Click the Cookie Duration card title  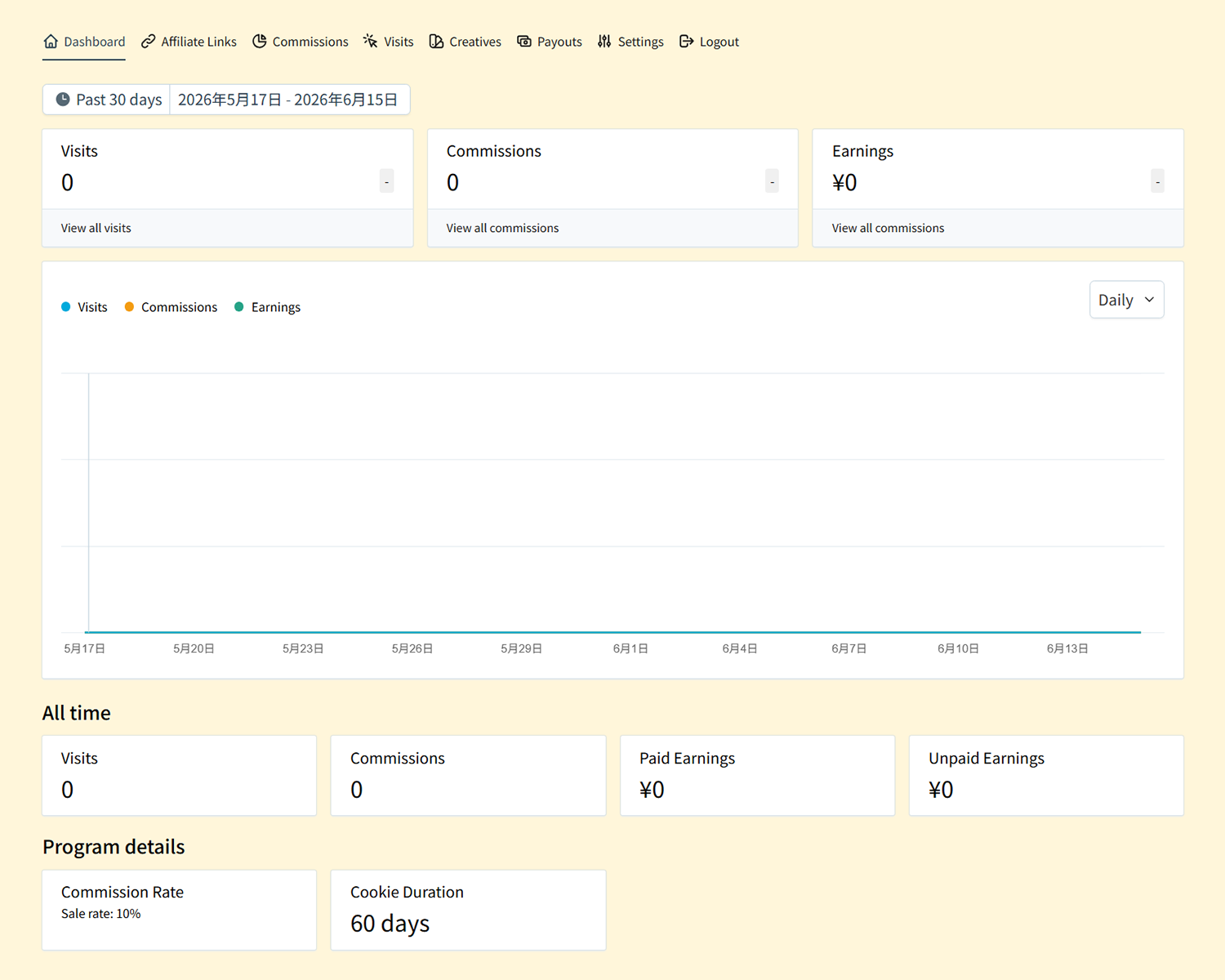[407, 892]
